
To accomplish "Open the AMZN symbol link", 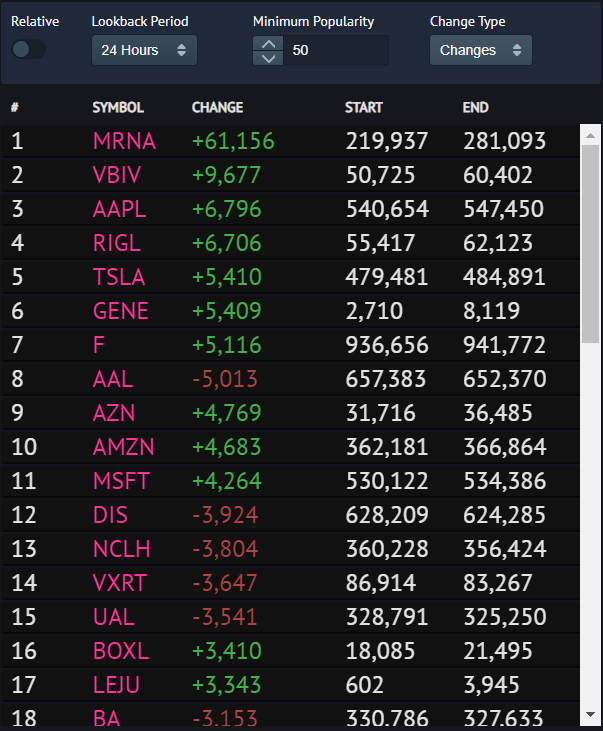I will click(x=124, y=448).
